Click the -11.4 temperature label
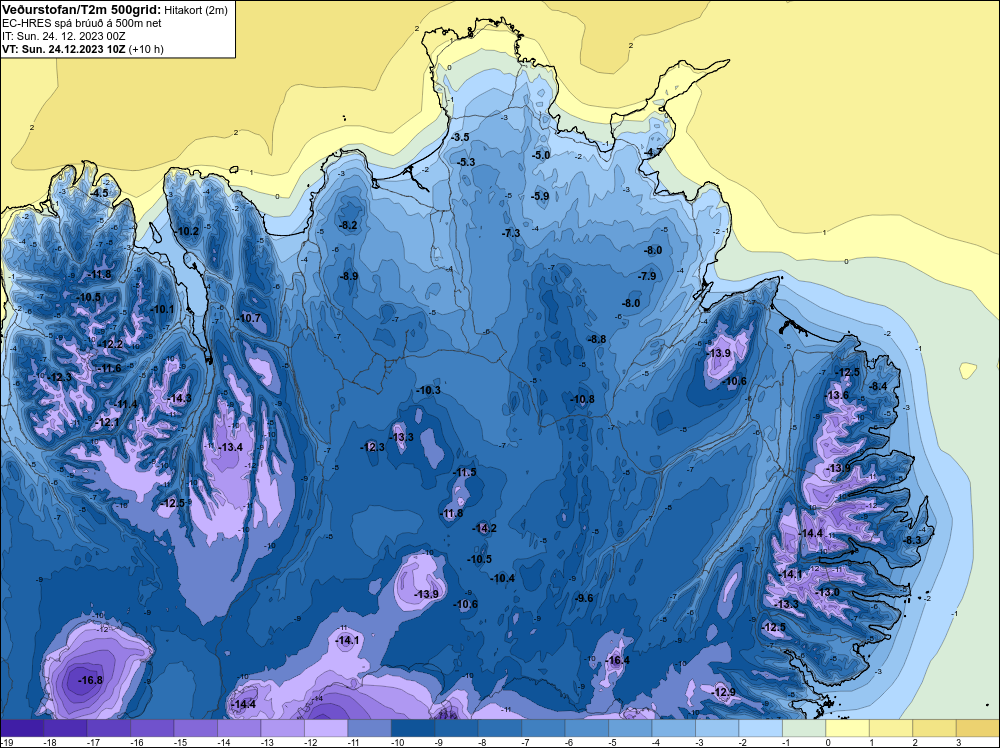Image resolution: width=1000 pixels, height=748 pixels. pyautogui.click(x=125, y=404)
